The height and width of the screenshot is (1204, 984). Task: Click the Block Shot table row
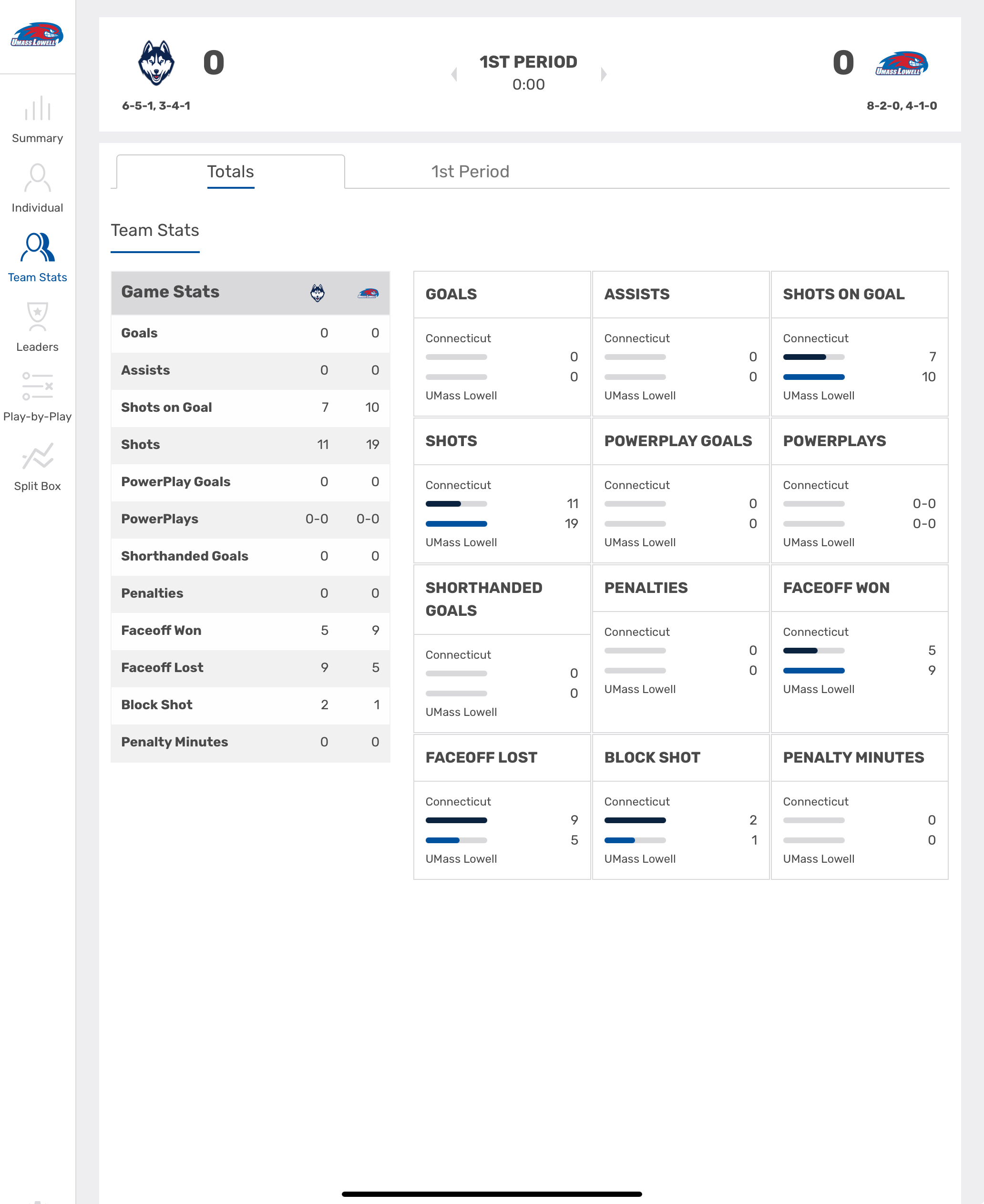click(x=251, y=705)
